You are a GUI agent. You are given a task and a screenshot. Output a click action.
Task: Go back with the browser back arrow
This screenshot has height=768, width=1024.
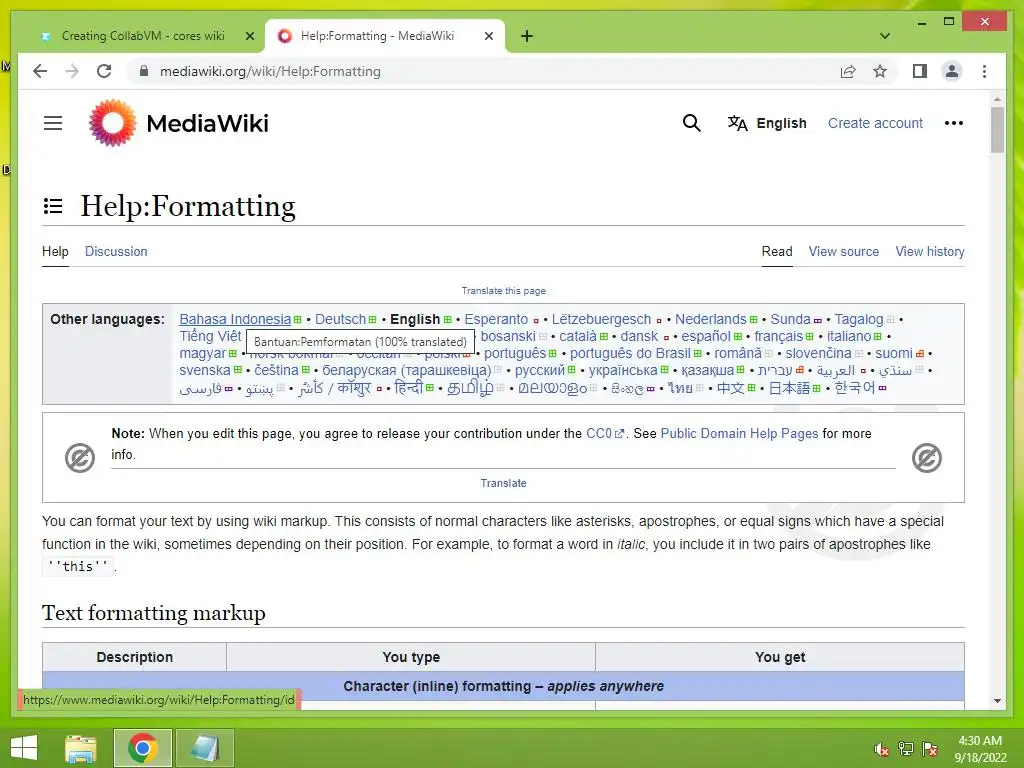point(40,71)
